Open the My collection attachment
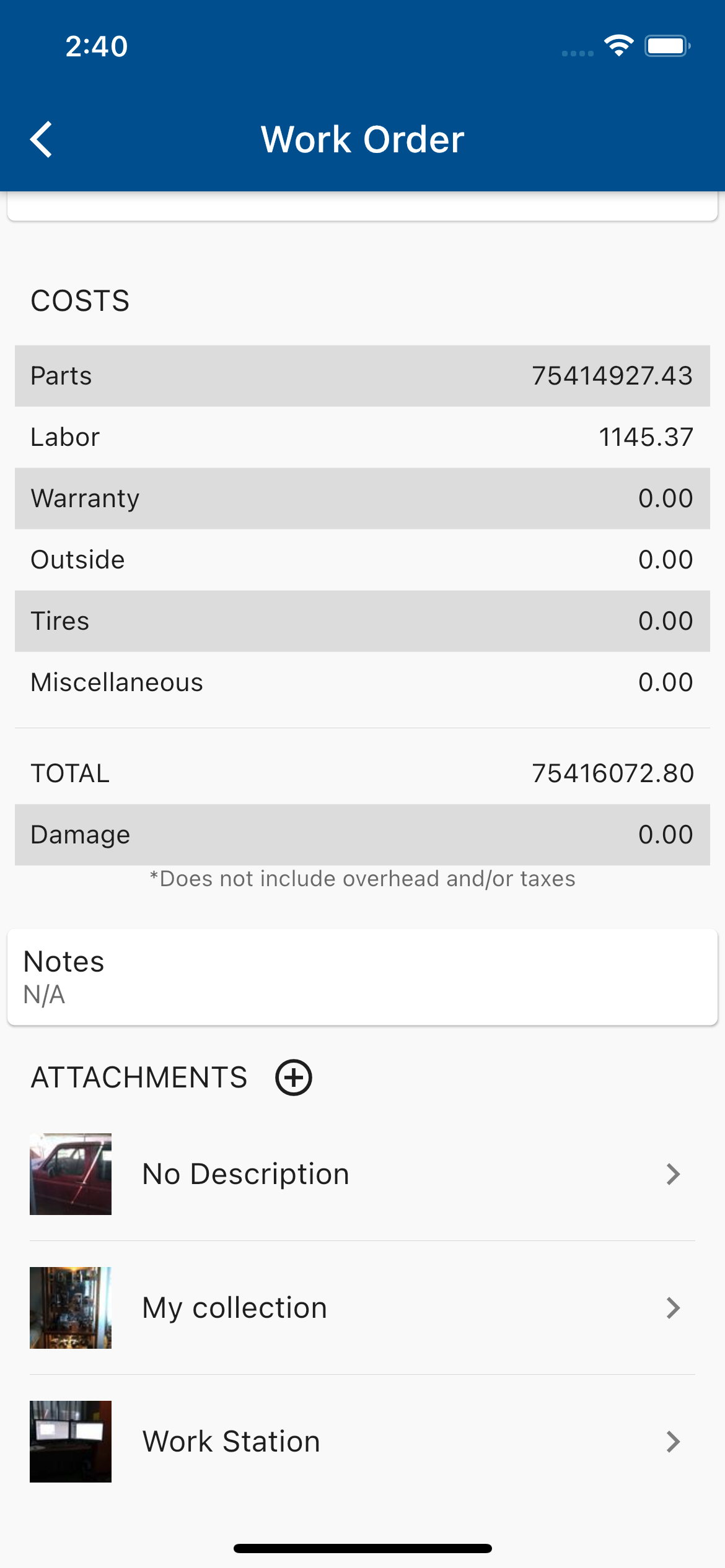Screen dimensions: 725x1568 pos(235,1308)
